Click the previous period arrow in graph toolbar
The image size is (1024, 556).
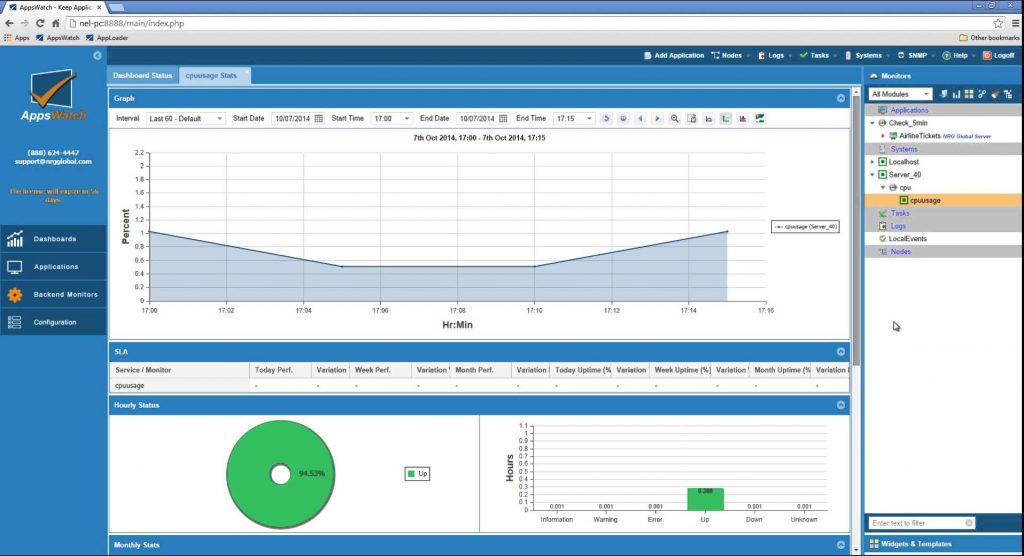point(640,118)
